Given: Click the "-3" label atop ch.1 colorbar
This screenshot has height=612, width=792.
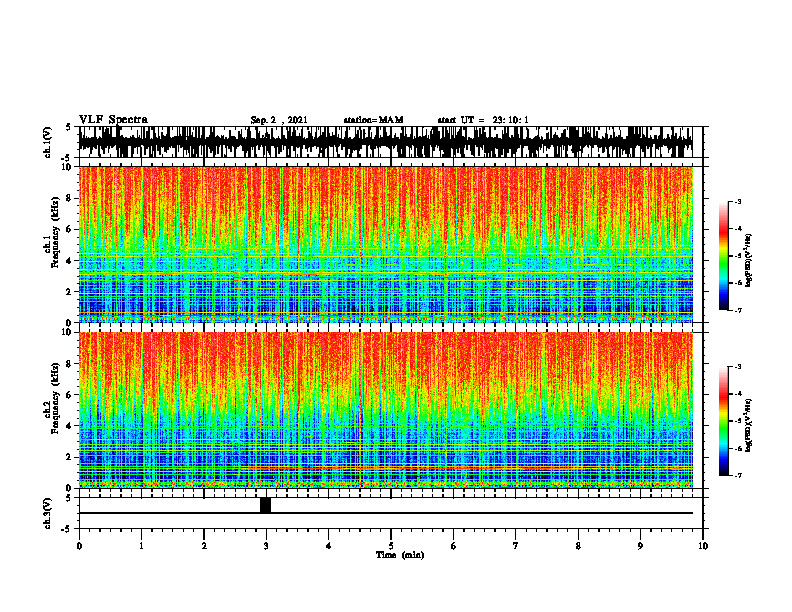Looking at the screenshot, I should click(738, 201).
